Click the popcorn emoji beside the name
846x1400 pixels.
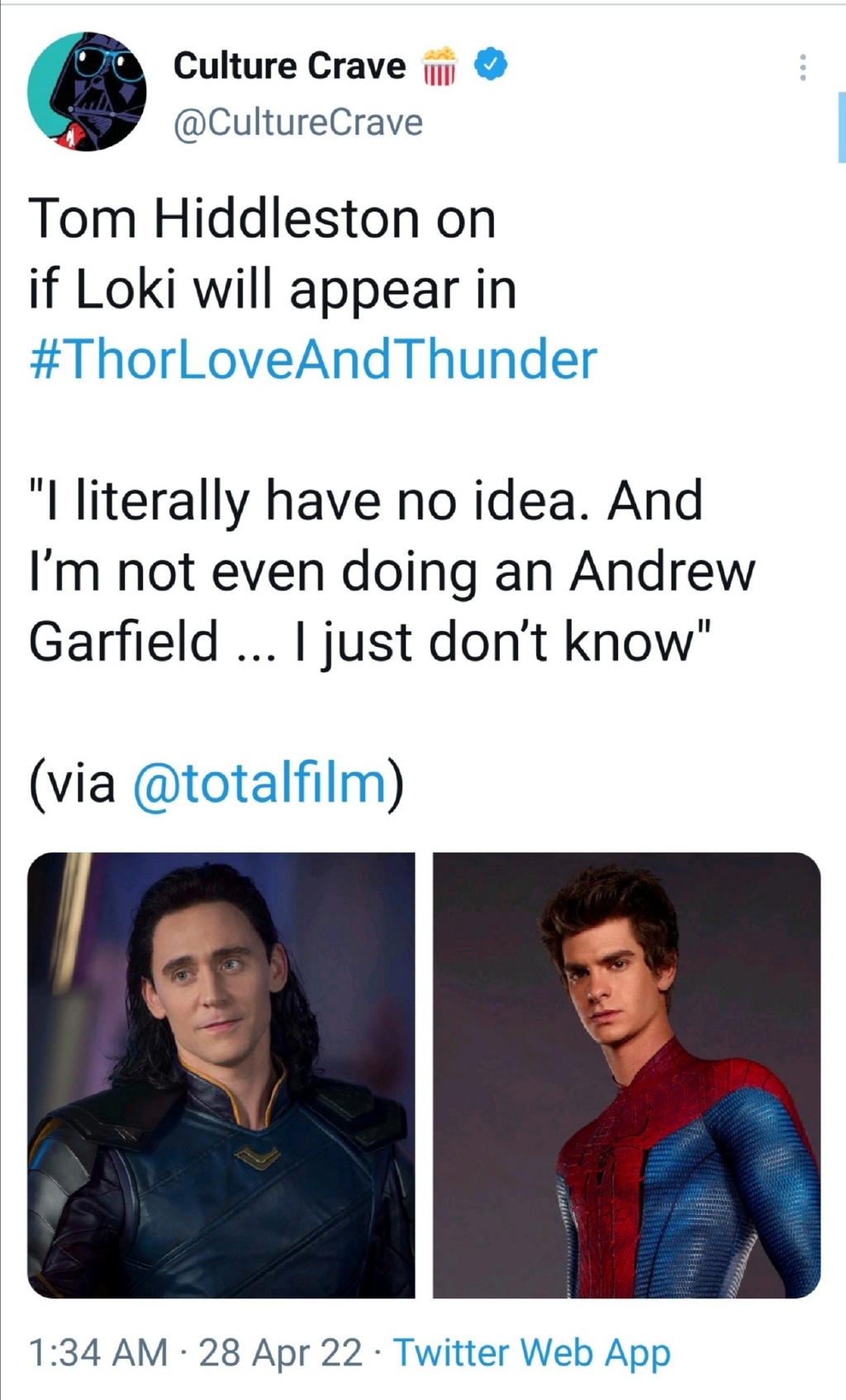point(440,65)
